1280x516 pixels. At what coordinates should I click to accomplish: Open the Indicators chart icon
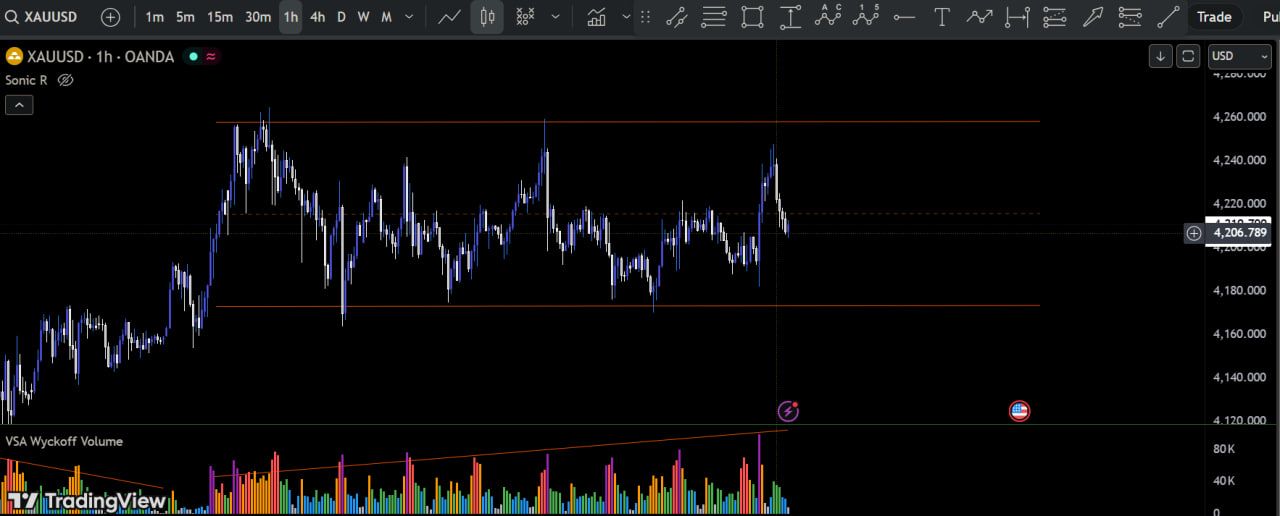click(597, 17)
